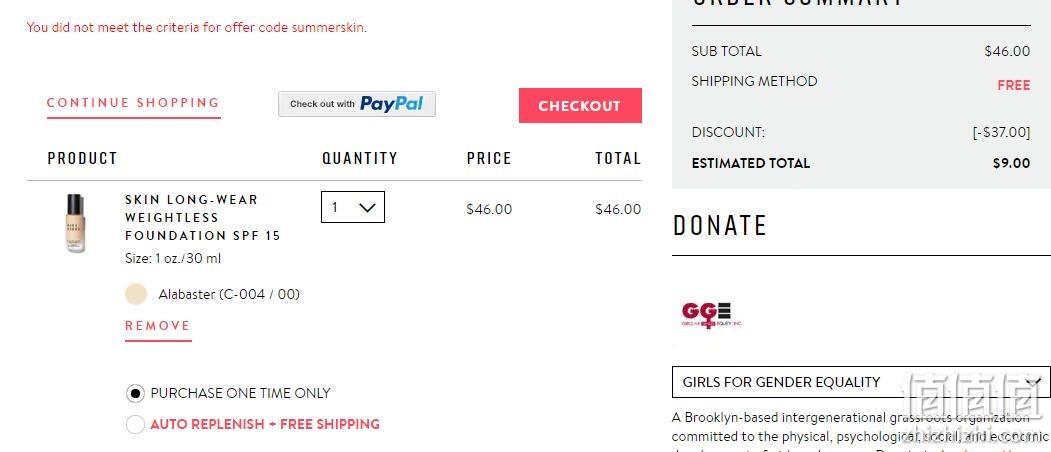Click the Auto Replenish + Free Shipping label
This screenshot has height=452, width=1051.
point(265,425)
